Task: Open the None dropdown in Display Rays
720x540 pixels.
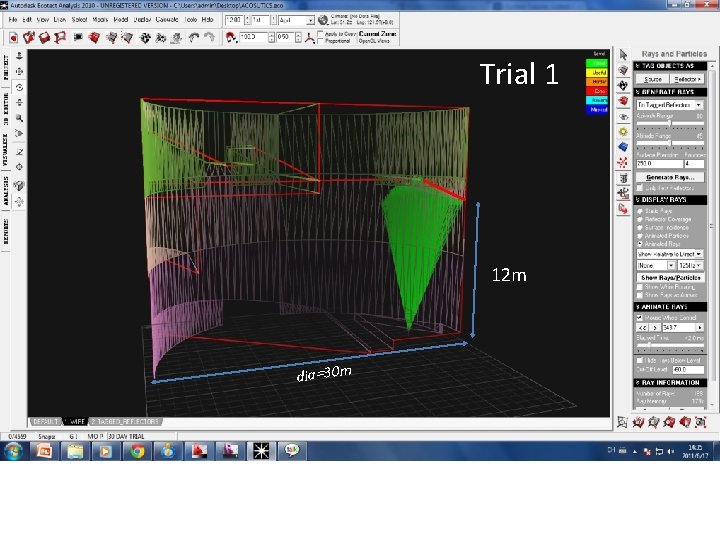Action: 656,265
